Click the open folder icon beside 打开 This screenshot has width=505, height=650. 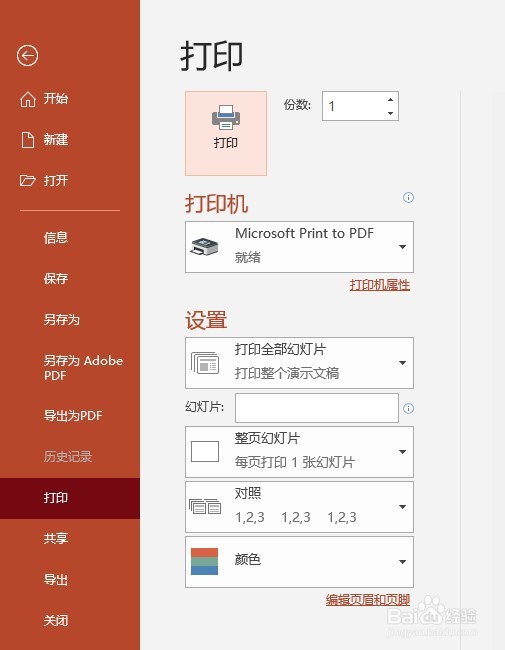pyautogui.click(x=27, y=180)
